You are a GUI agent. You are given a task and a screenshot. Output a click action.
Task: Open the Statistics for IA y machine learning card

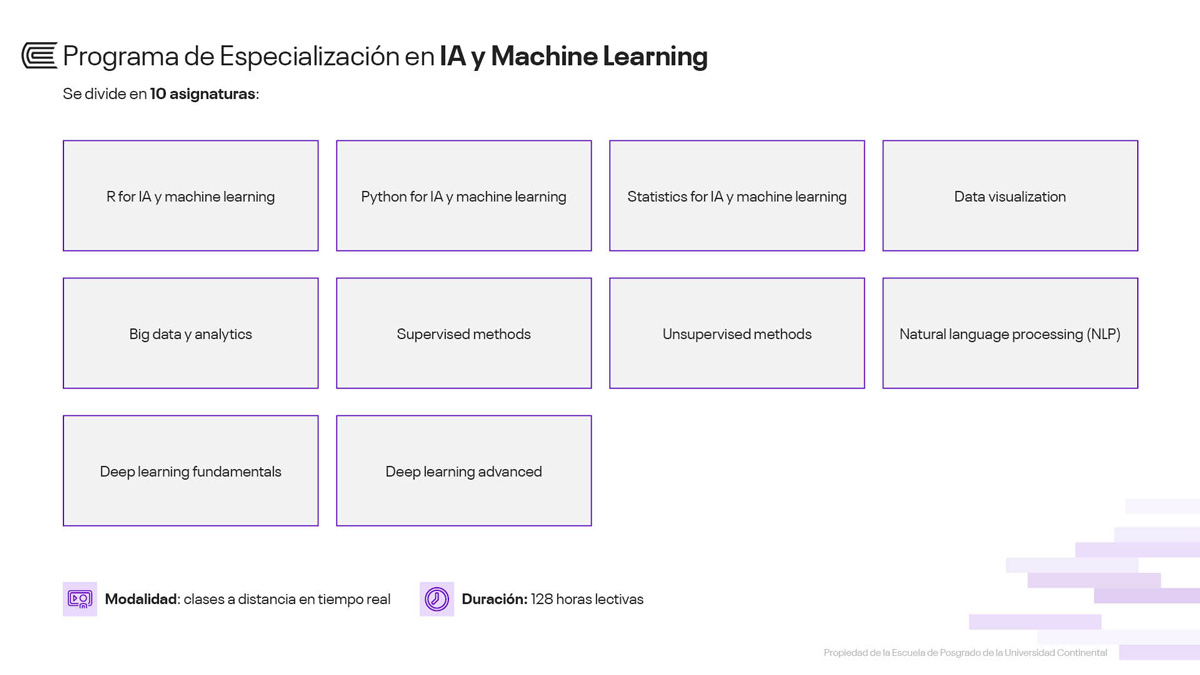click(737, 196)
